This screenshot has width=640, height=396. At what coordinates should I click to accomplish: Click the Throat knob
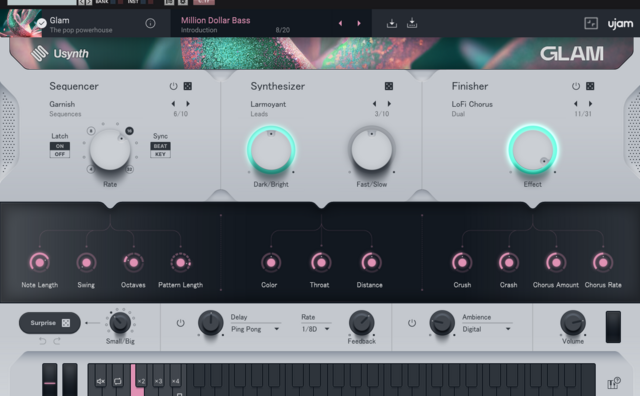tap(321, 263)
